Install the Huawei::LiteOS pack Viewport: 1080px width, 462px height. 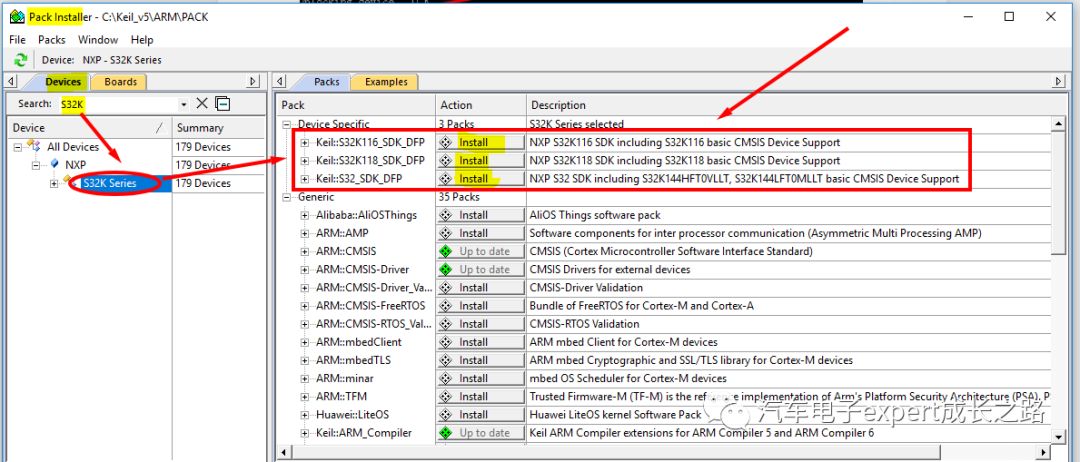(480, 414)
